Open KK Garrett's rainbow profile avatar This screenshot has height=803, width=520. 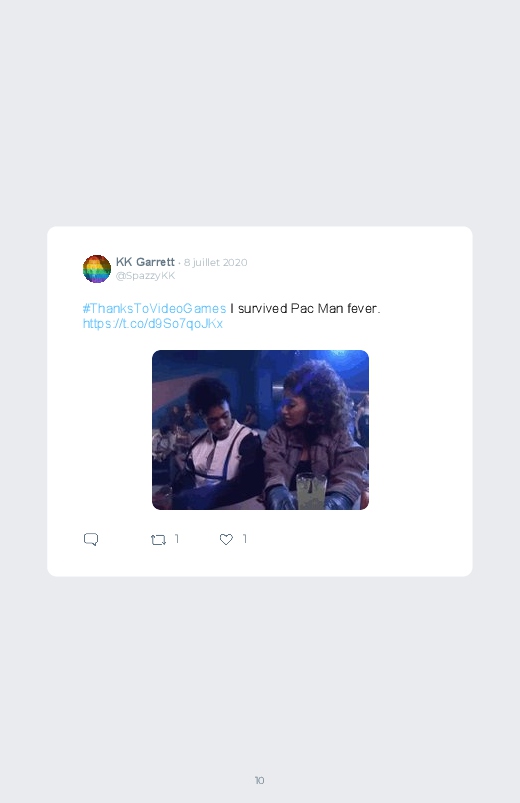click(97, 268)
